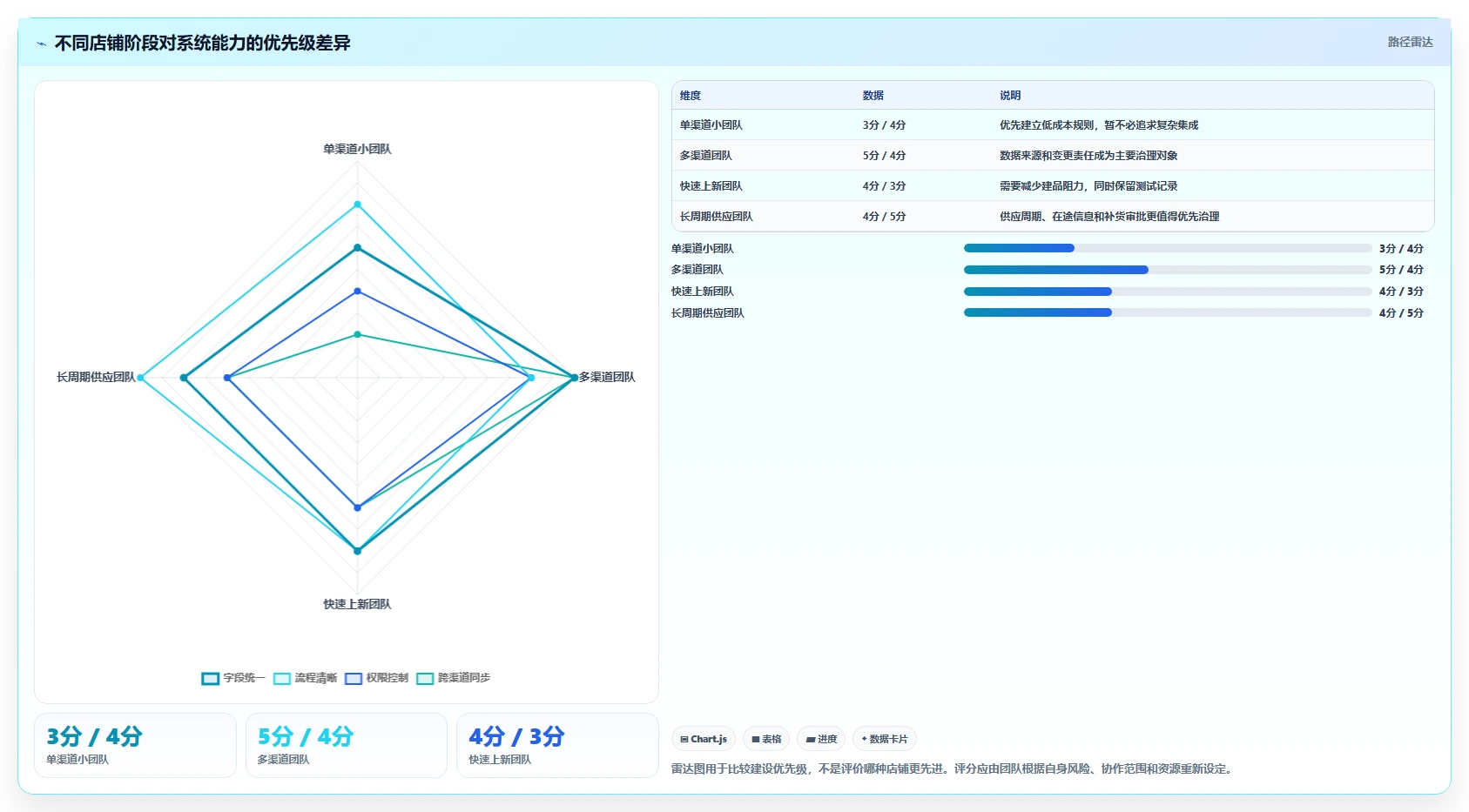Click the 多渠道团队 progress bar
The image size is (1469, 812).
coord(1168,270)
